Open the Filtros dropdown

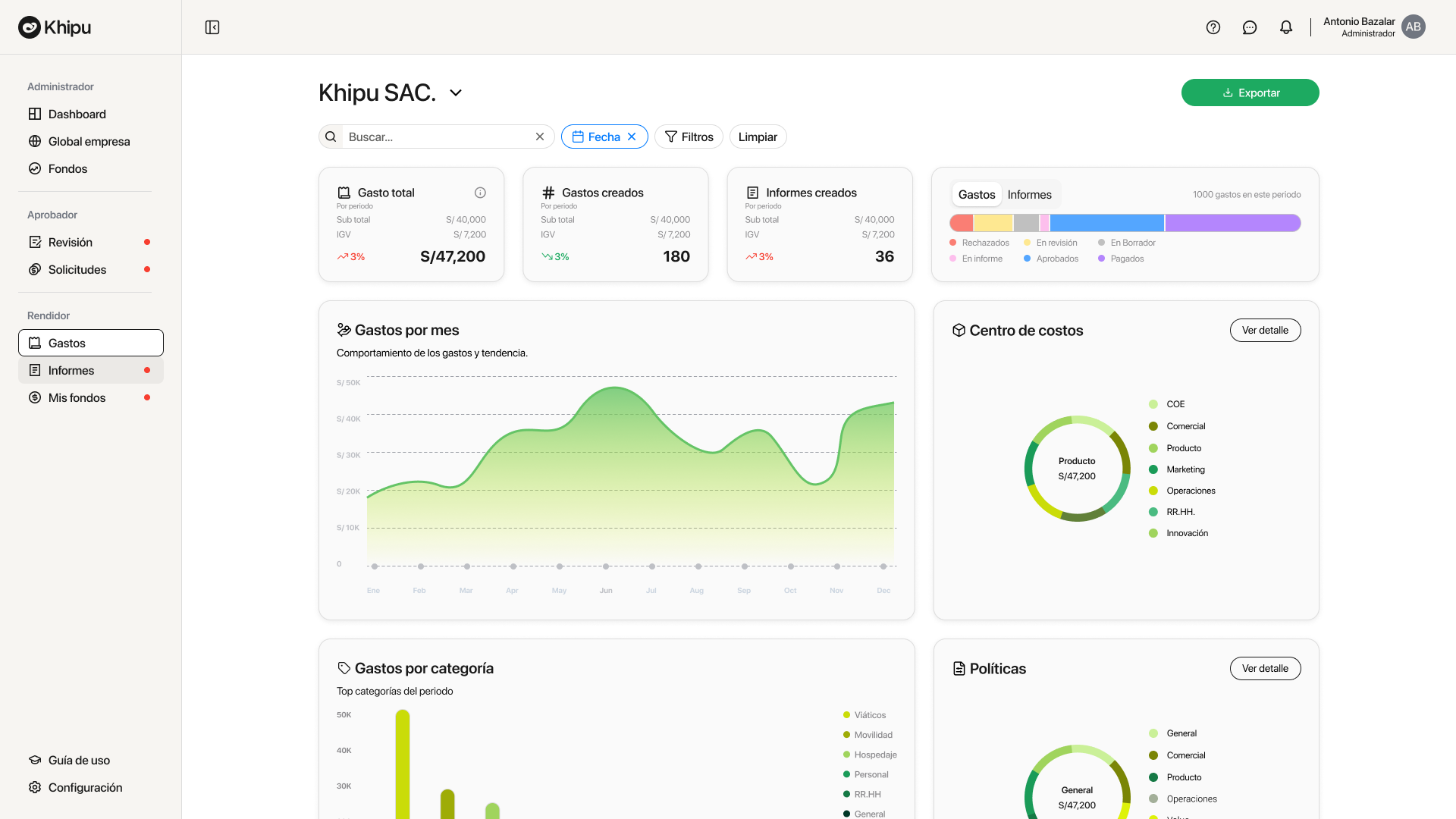pyautogui.click(x=689, y=136)
